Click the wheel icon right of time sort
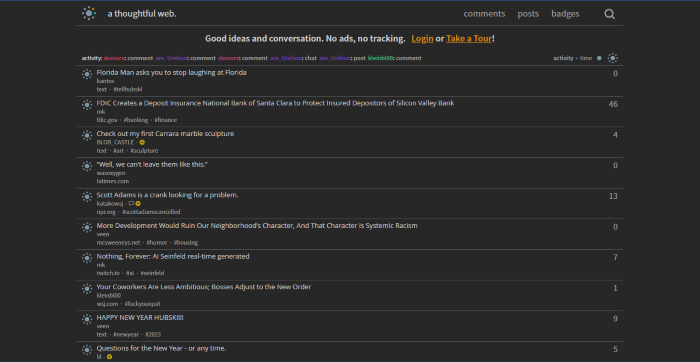Viewport: 700px width, 363px height. click(x=612, y=58)
